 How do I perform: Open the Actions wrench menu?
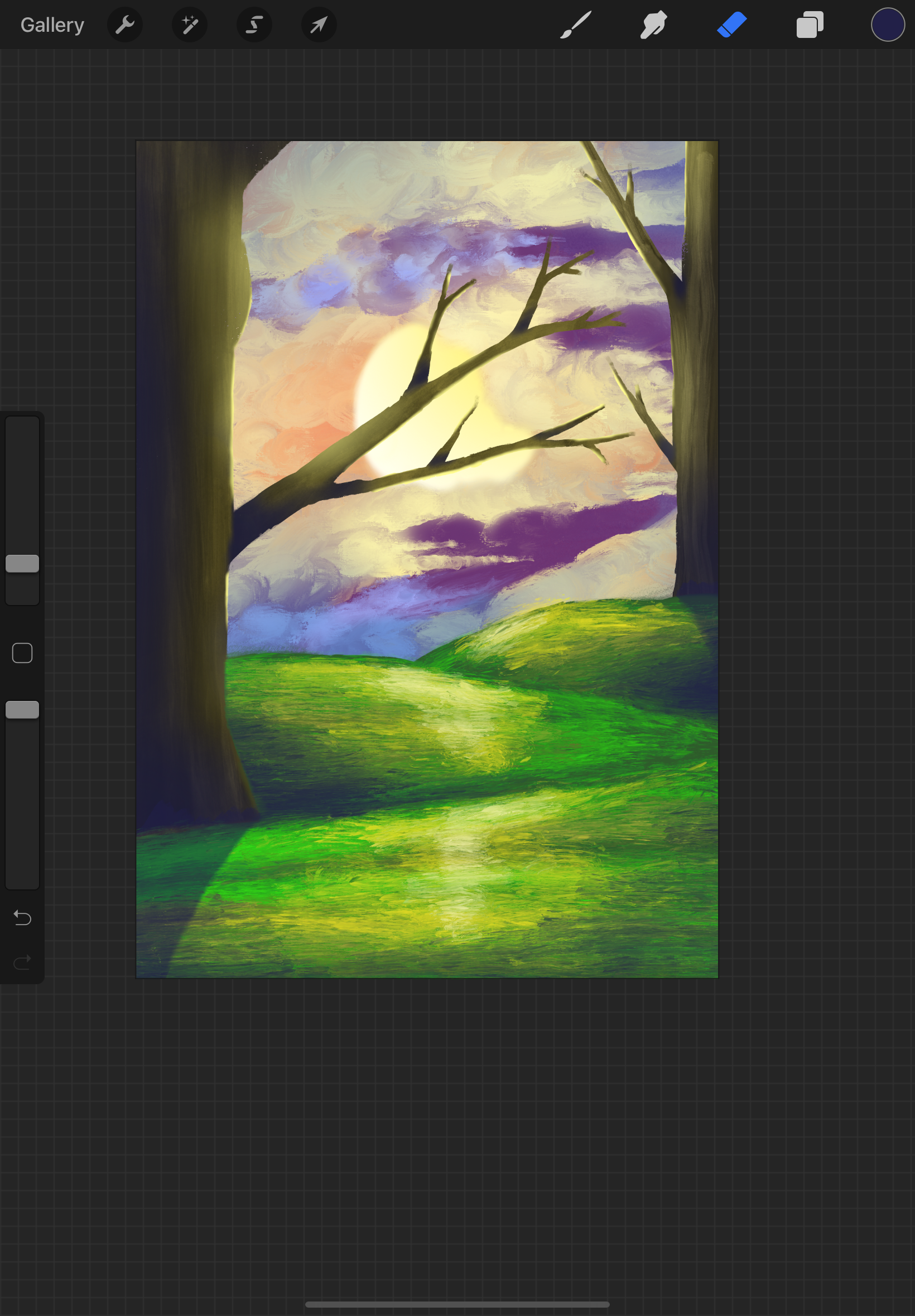tap(125, 25)
